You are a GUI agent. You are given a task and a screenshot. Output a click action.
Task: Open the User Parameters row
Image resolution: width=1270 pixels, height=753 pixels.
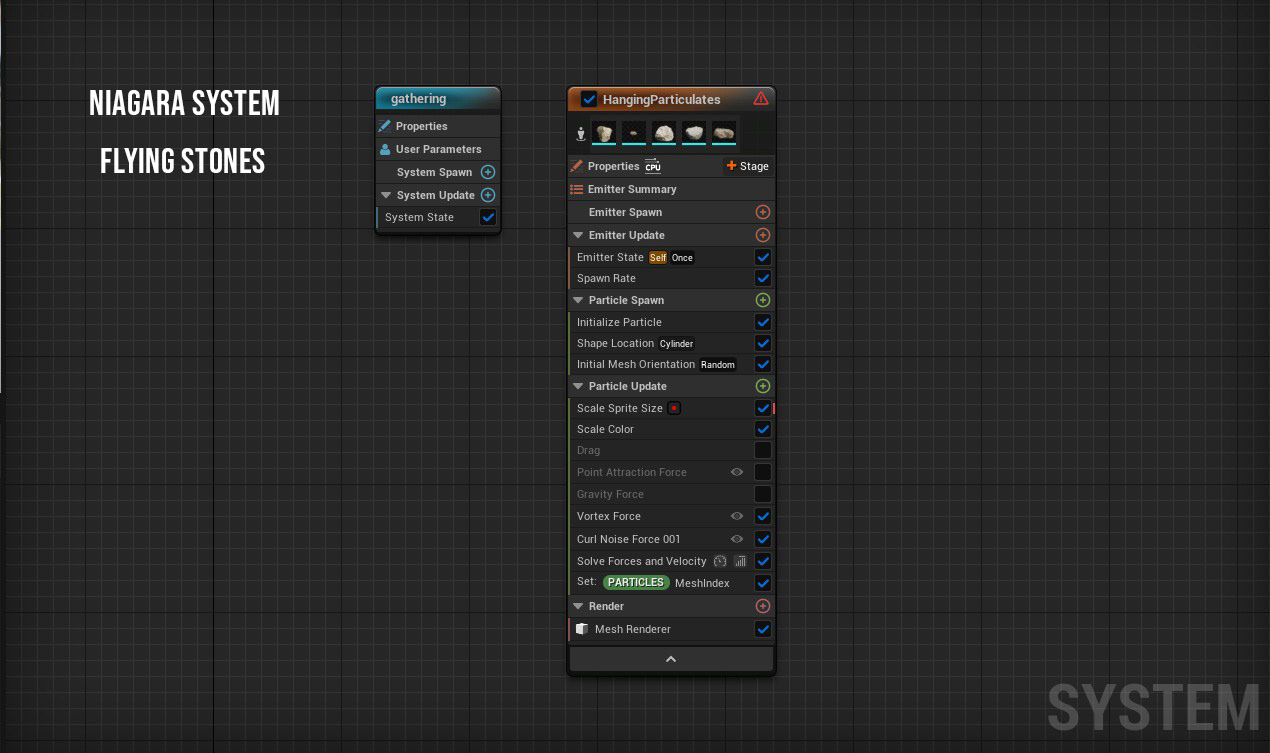(x=438, y=149)
